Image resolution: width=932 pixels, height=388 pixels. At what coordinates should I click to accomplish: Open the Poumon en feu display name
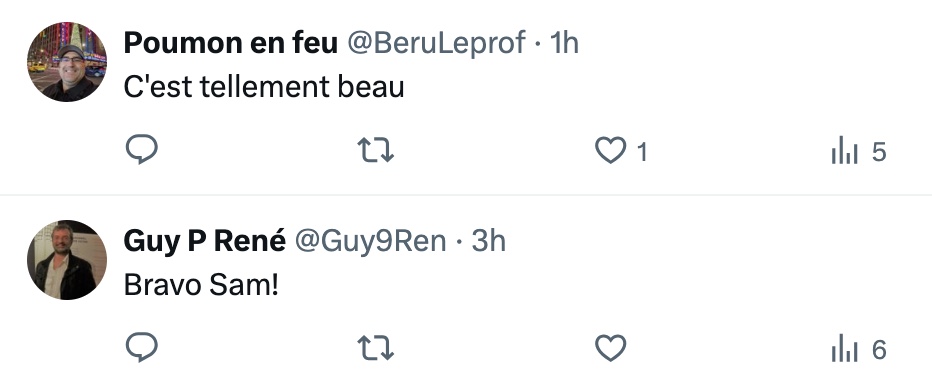(231, 43)
